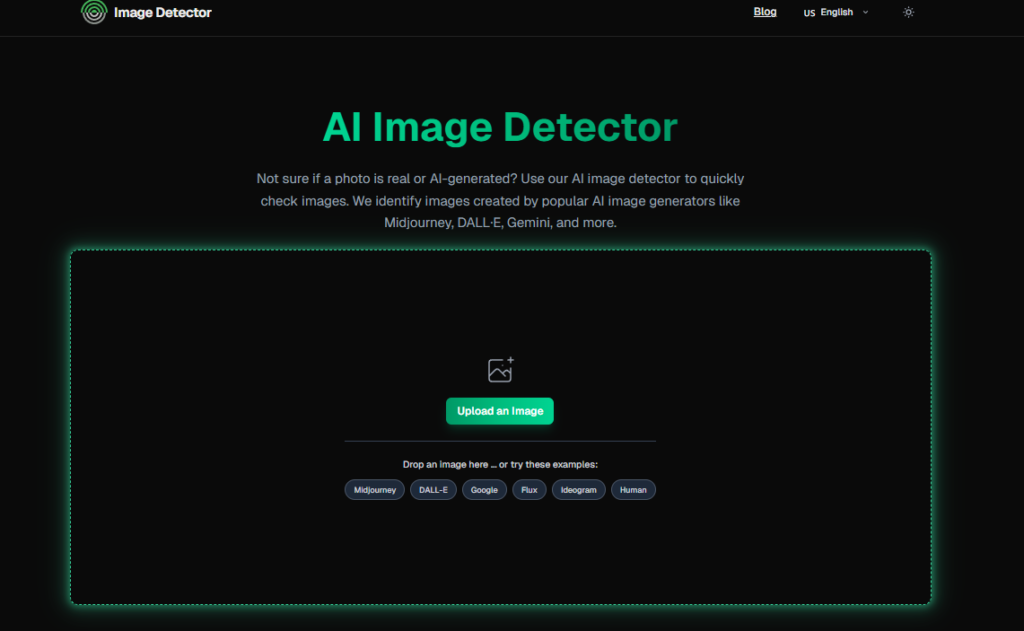Click the add-image icon above upload button

point(500,370)
